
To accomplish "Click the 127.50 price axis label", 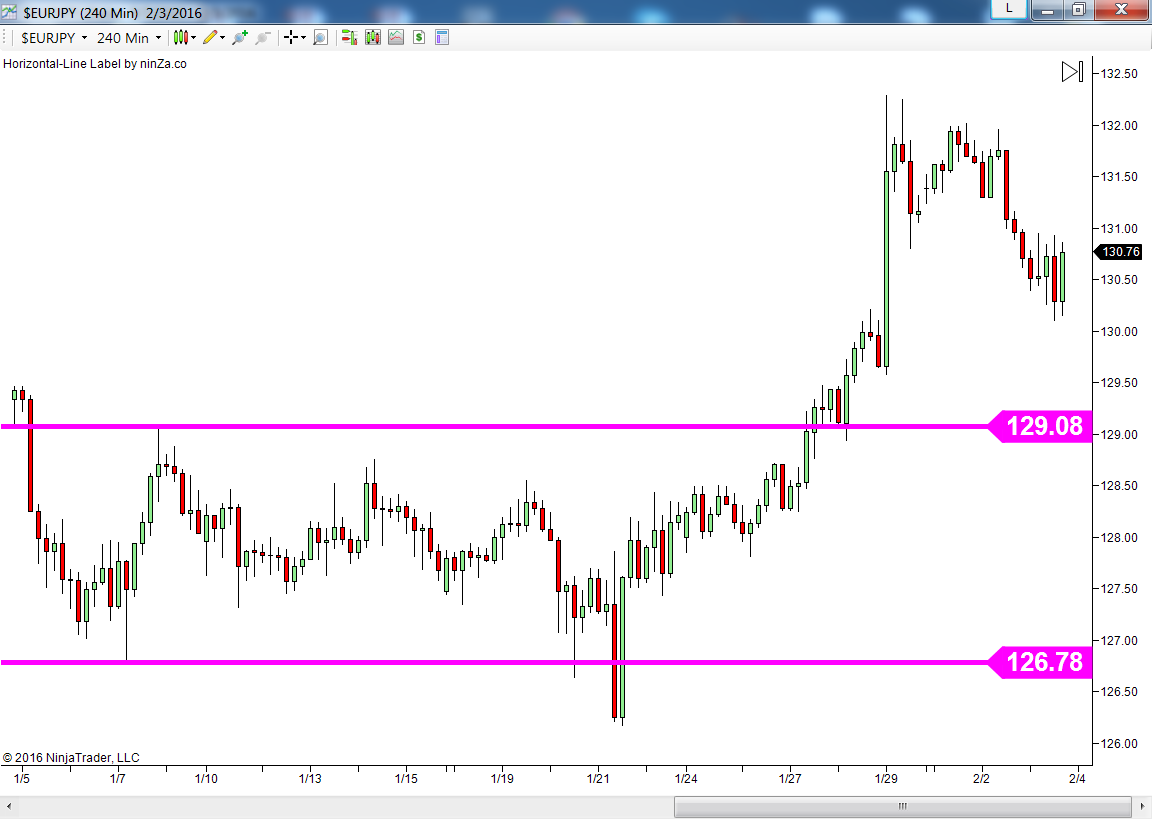I will [x=1119, y=588].
